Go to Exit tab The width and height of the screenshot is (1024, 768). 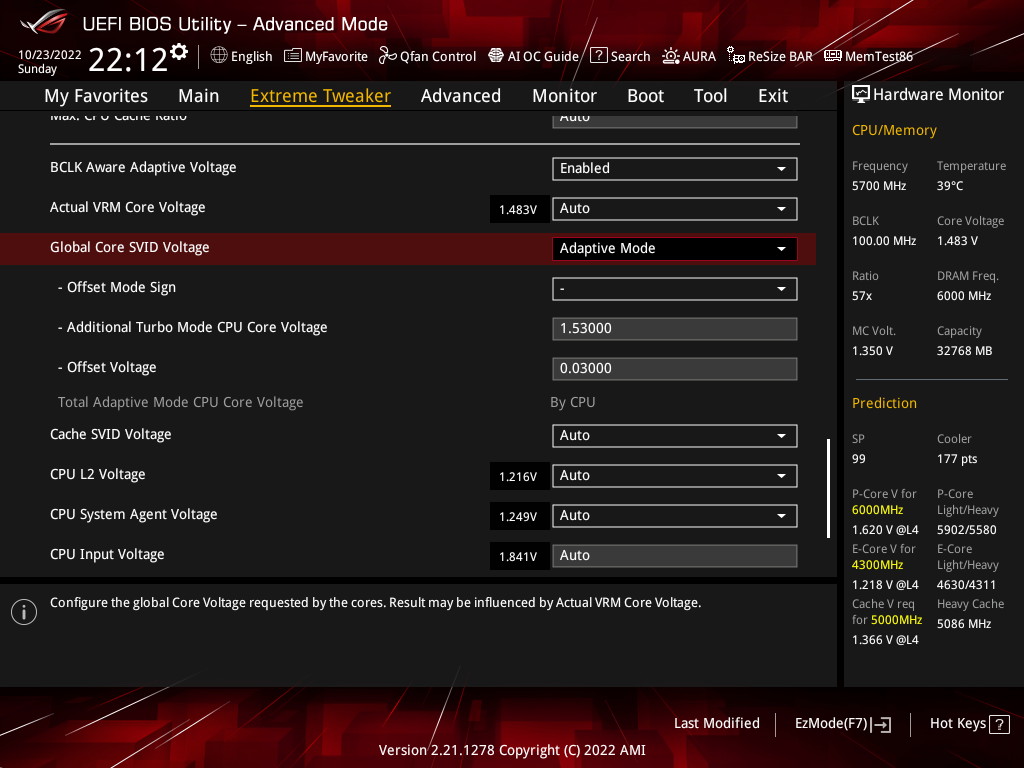coord(773,96)
